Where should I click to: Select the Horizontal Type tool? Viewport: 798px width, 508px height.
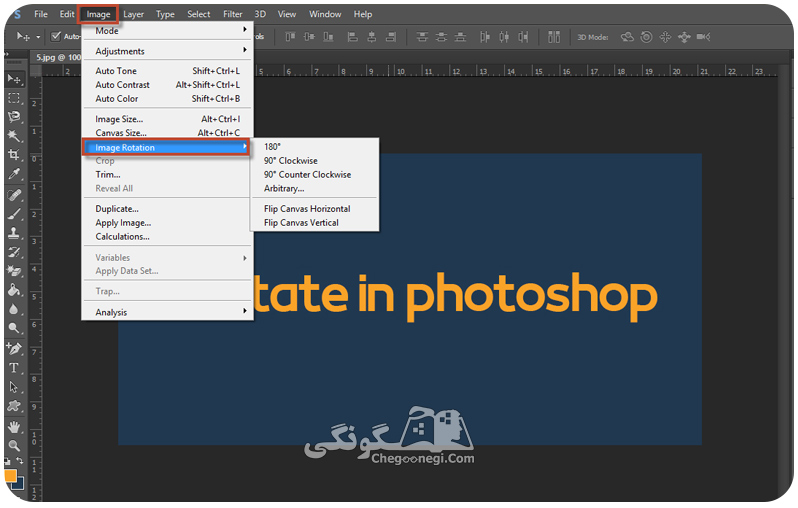pyautogui.click(x=14, y=368)
